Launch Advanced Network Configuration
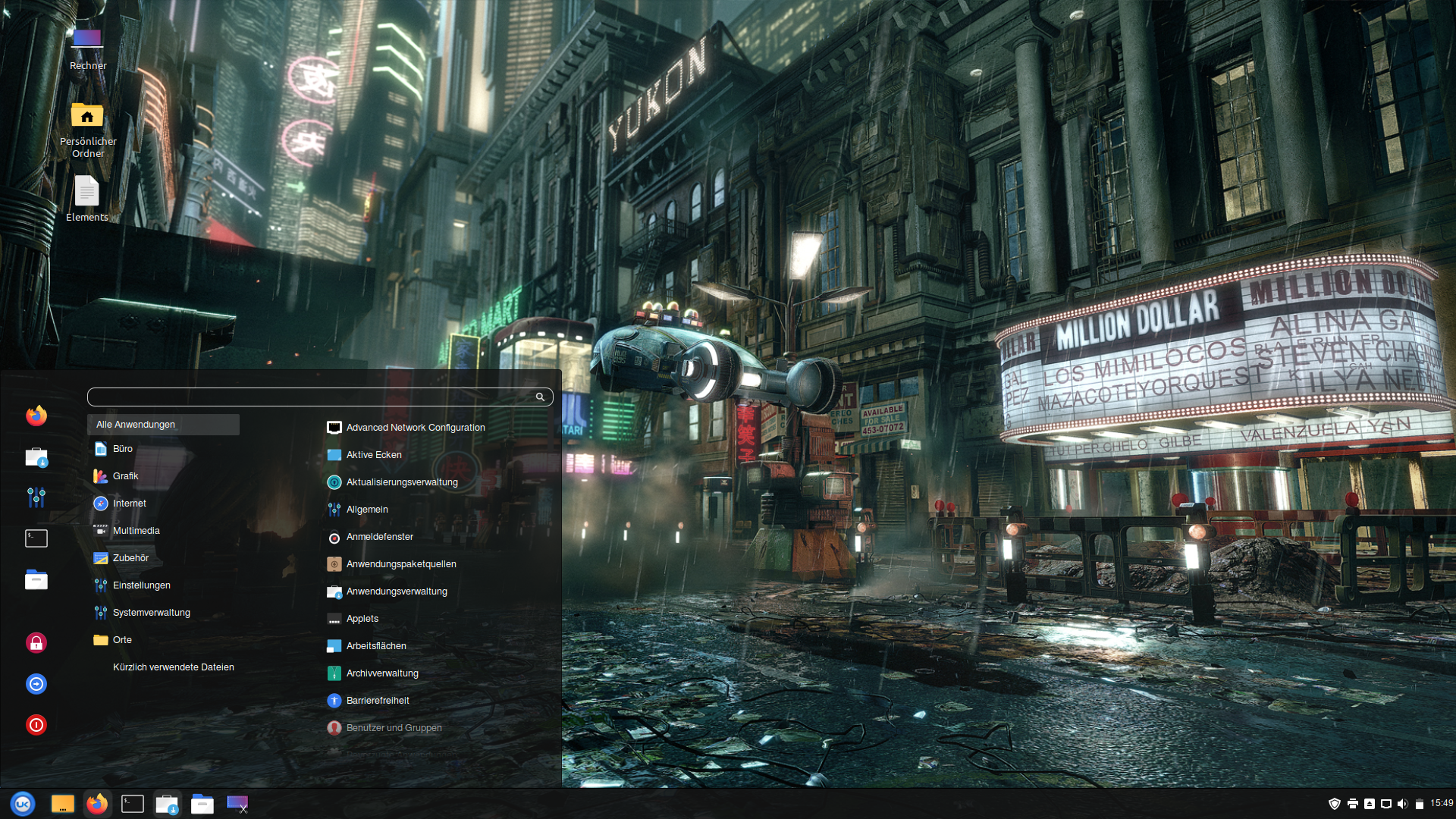Viewport: 1456px width, 819px height. point(415,428)
